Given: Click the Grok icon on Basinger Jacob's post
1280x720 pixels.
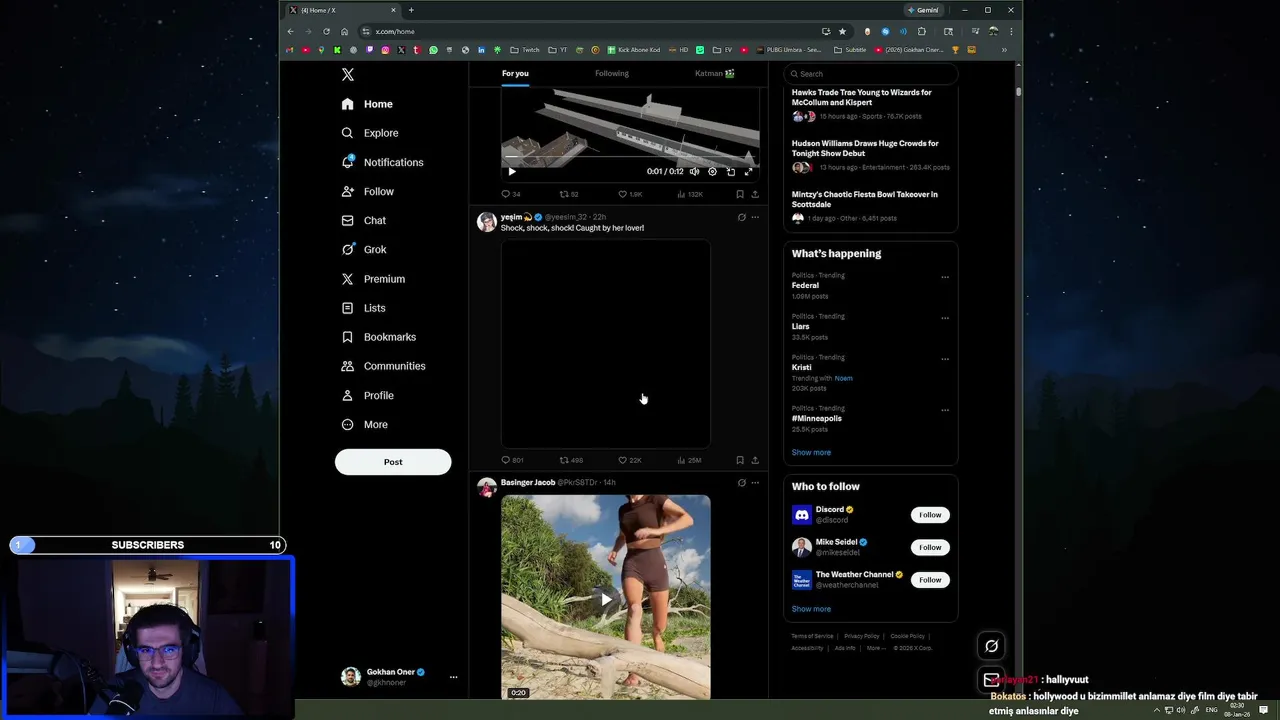Looking at the screenshot, I should click(741, 483).
